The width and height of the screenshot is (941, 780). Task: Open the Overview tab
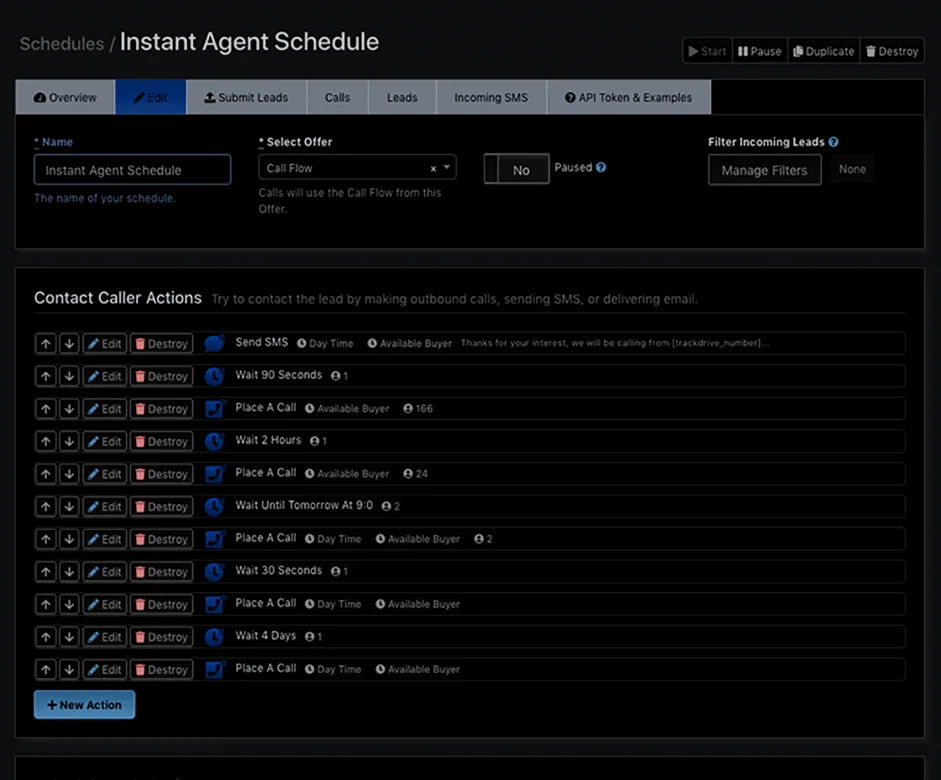(x=65, y=97)
